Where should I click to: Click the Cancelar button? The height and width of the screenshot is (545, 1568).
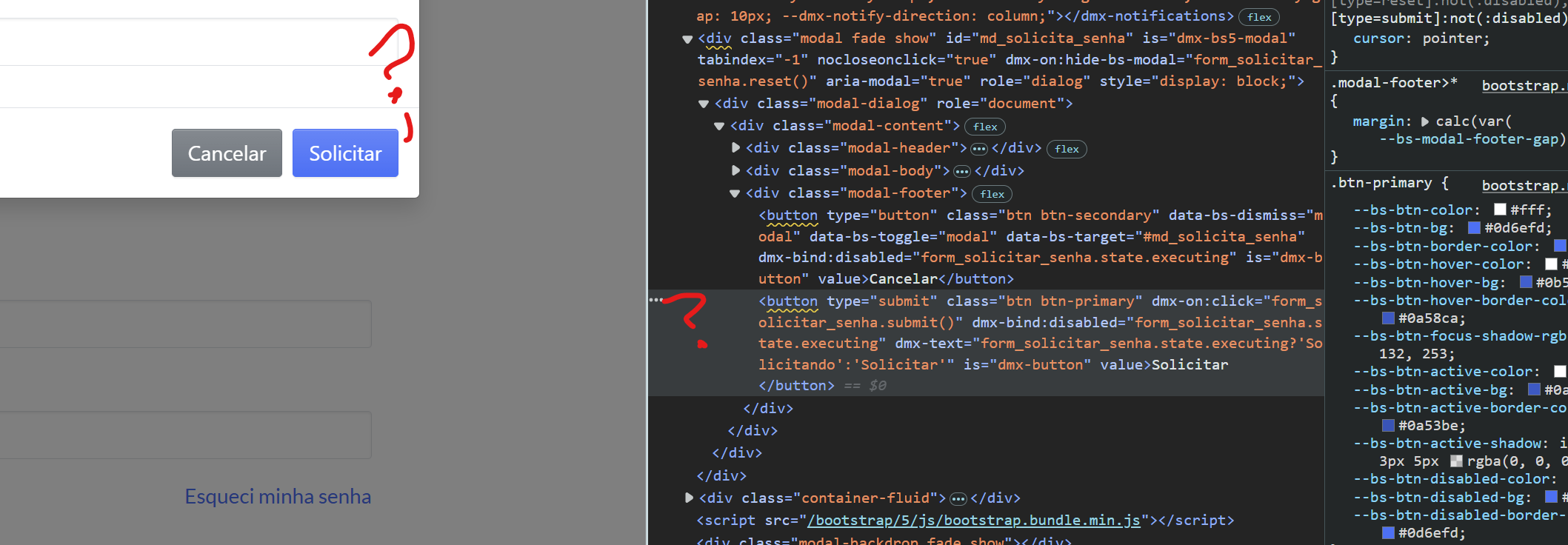coord(227,153)
